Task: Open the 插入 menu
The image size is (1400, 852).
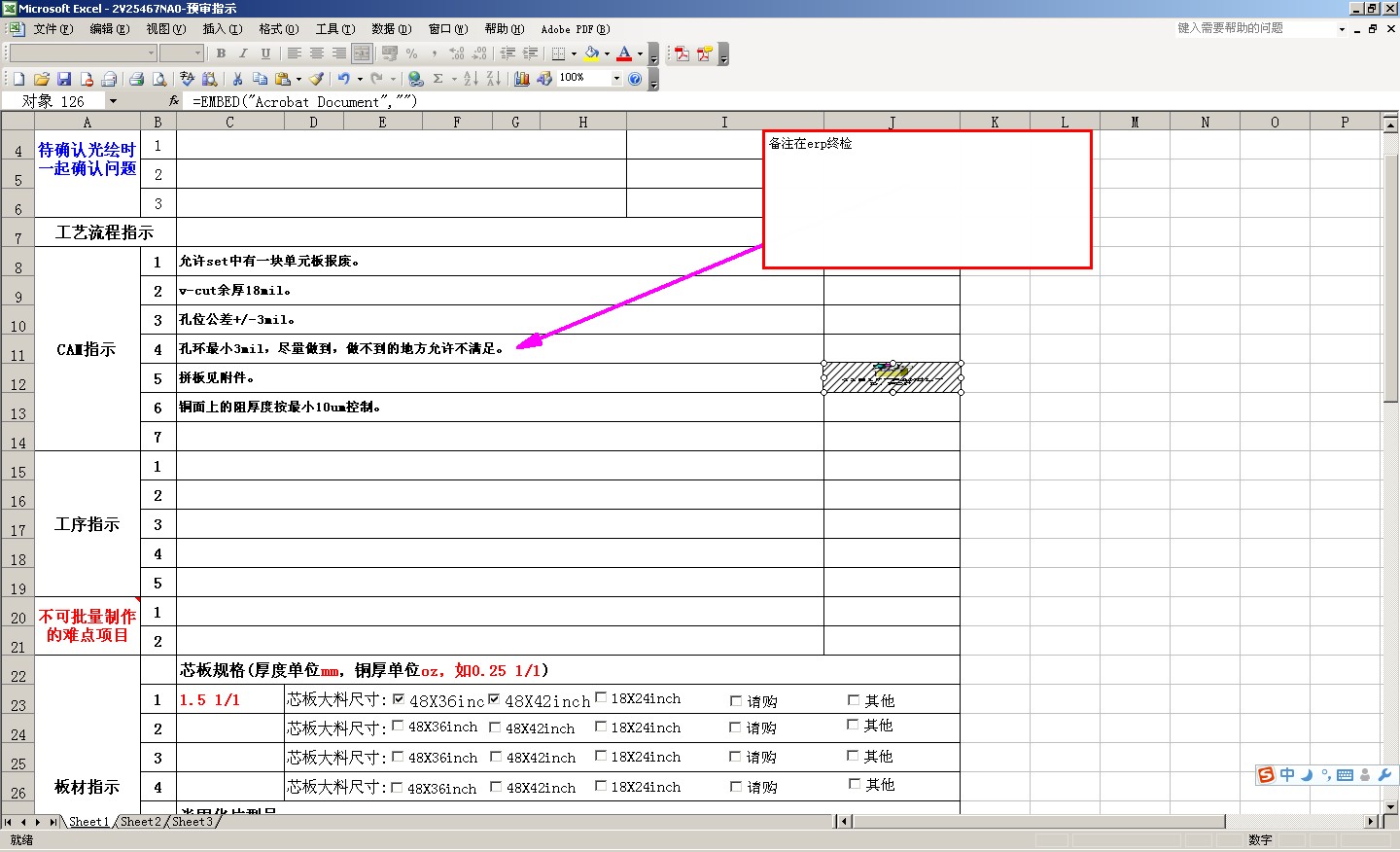Action: (x=222, y=29)
